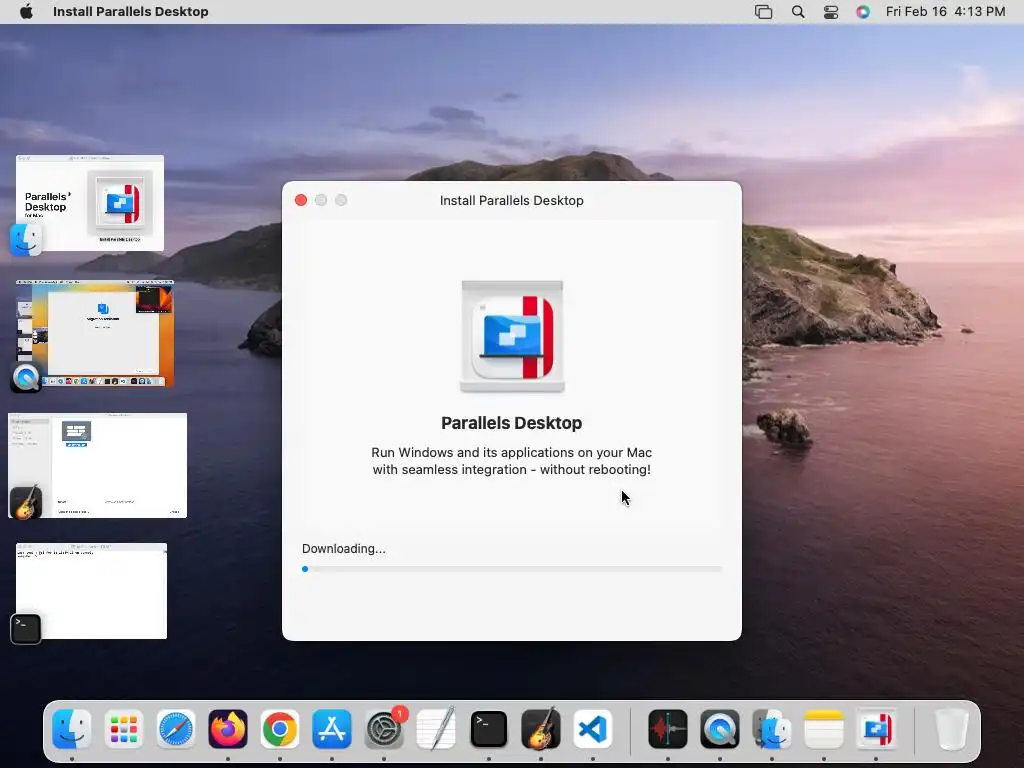Image resolution: width=1024 pixels, height=768 pixels.
Task: Open Migration Assistant dock icon
Action: [772, 729]
